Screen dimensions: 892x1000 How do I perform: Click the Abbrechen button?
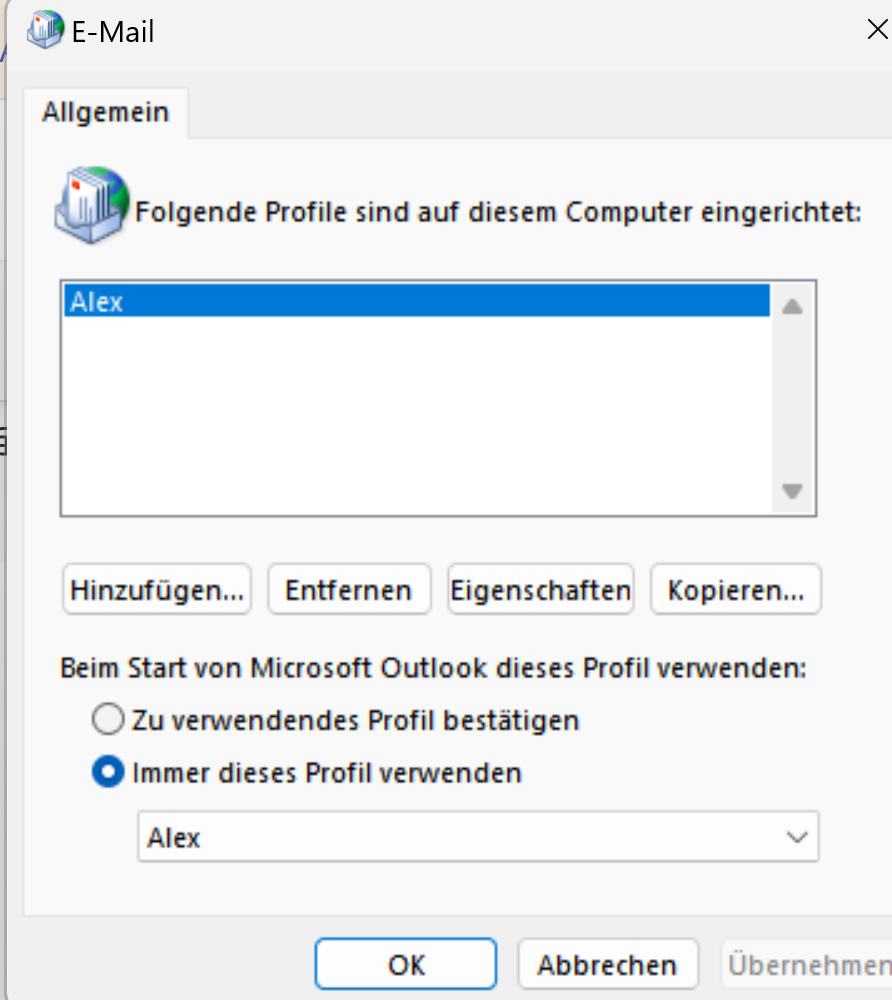tap(608, 964)
